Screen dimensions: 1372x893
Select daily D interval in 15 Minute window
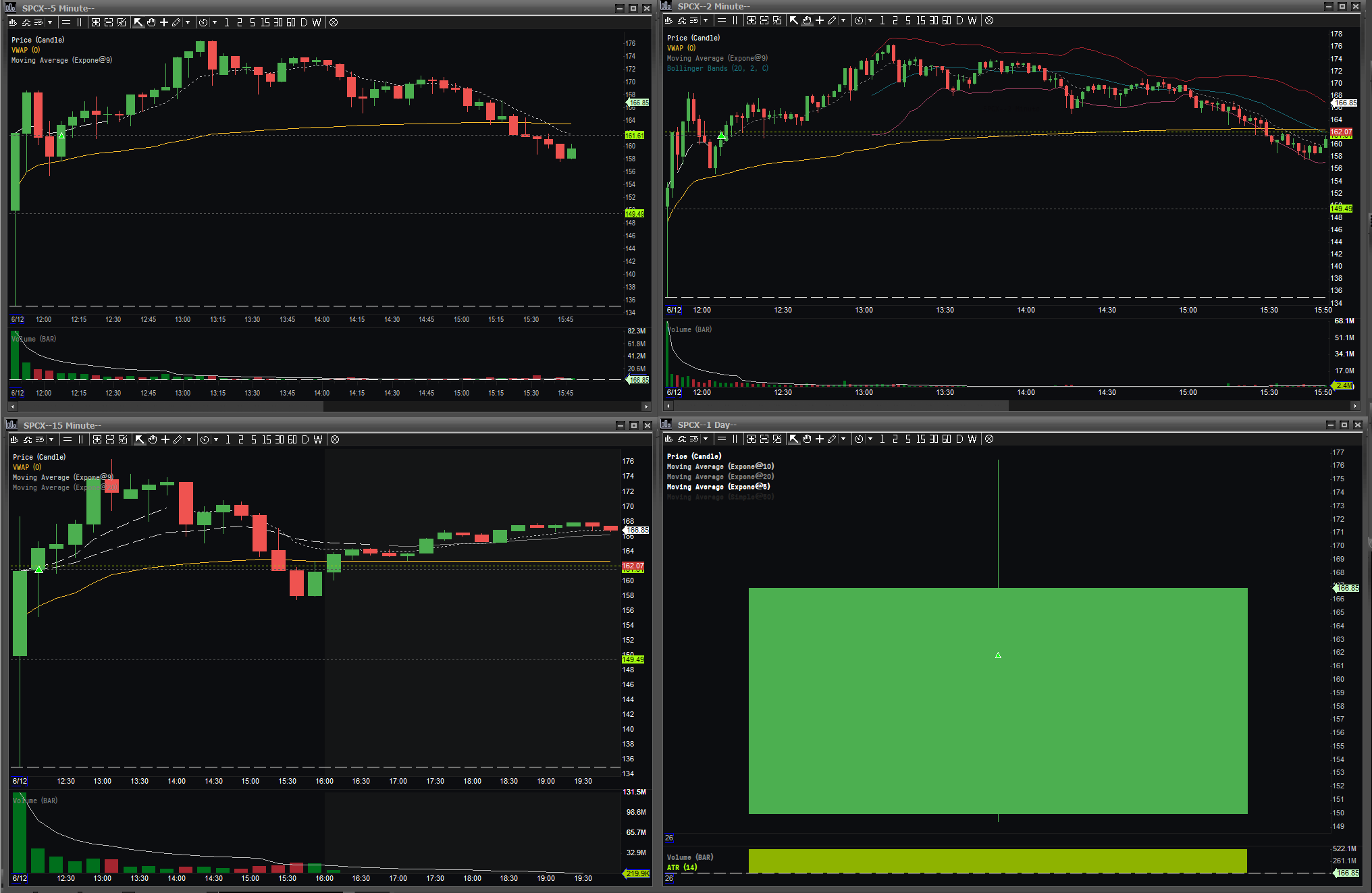click(x=305, y=439)
